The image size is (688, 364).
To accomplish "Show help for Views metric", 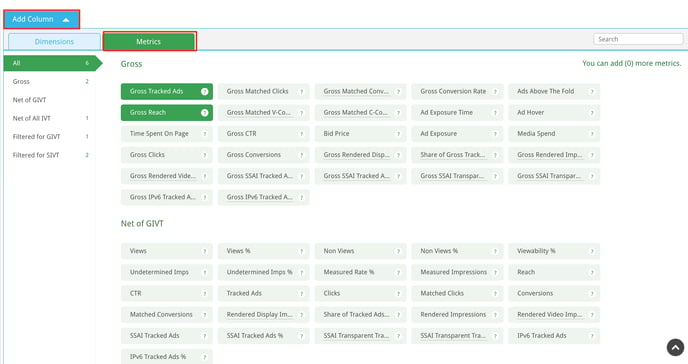I will click(204, 251).
